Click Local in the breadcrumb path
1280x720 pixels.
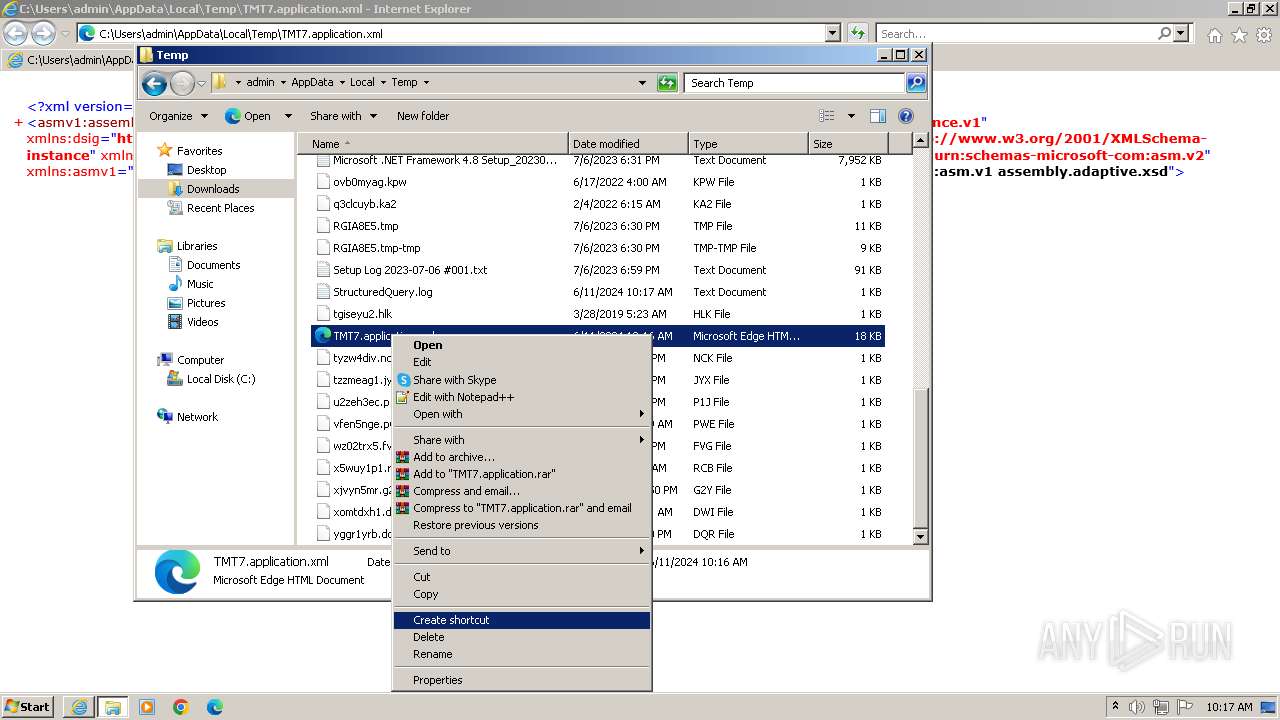[362, 83]
